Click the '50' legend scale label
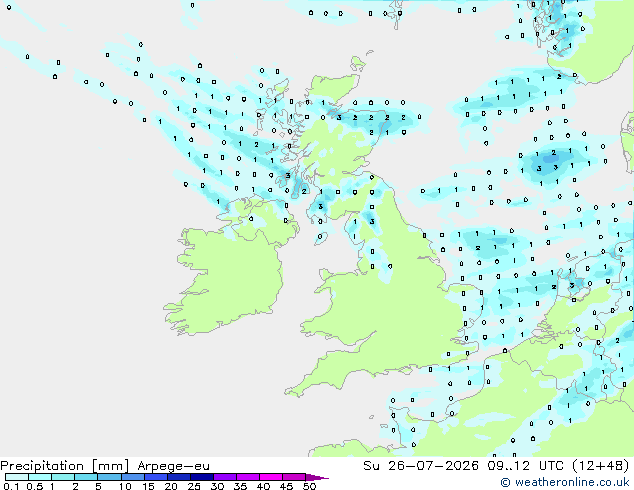The image size is (634, 490). [309, 486]
